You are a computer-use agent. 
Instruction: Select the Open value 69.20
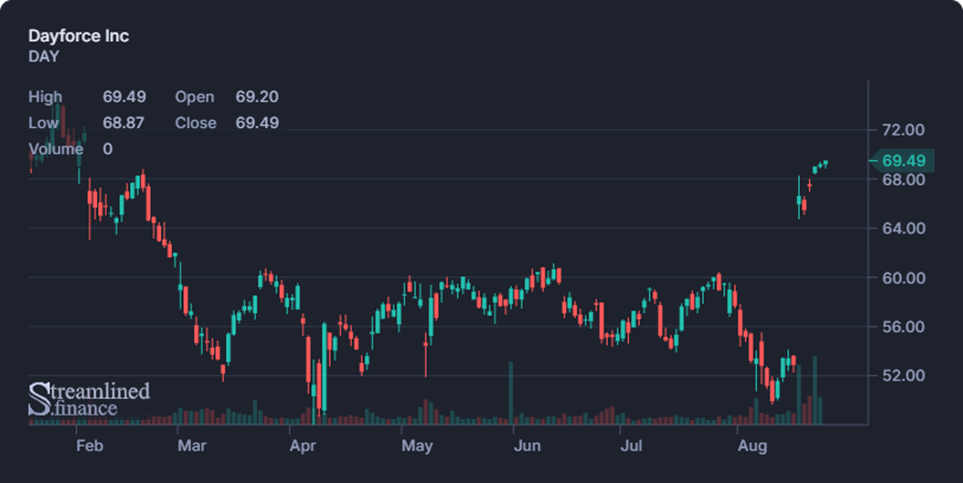click(x=257, y=97)
